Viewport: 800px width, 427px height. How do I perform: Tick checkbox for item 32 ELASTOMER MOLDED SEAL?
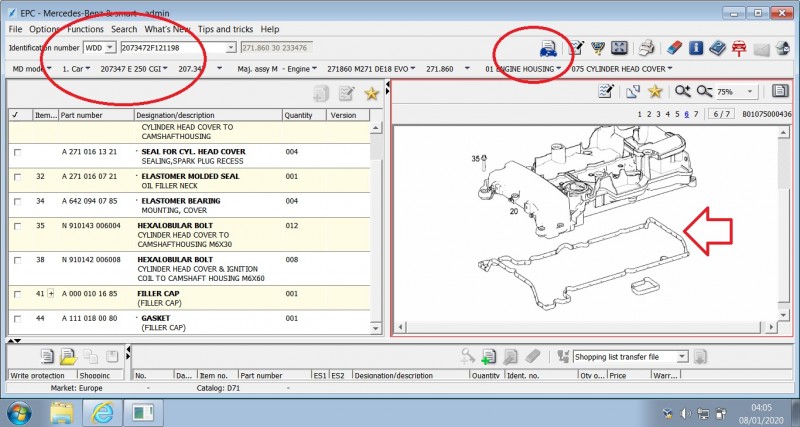tap(17, 177)
